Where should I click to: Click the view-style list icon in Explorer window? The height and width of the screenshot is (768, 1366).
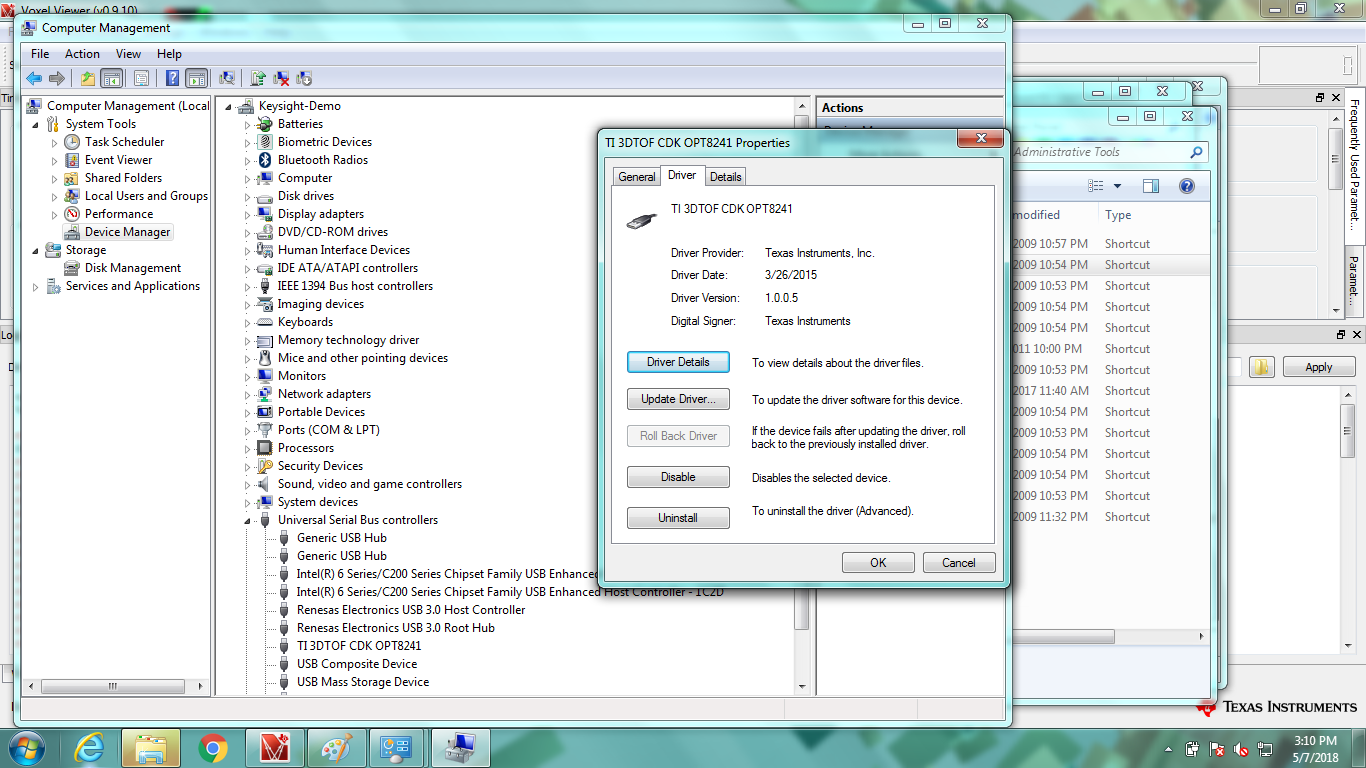1096,186
